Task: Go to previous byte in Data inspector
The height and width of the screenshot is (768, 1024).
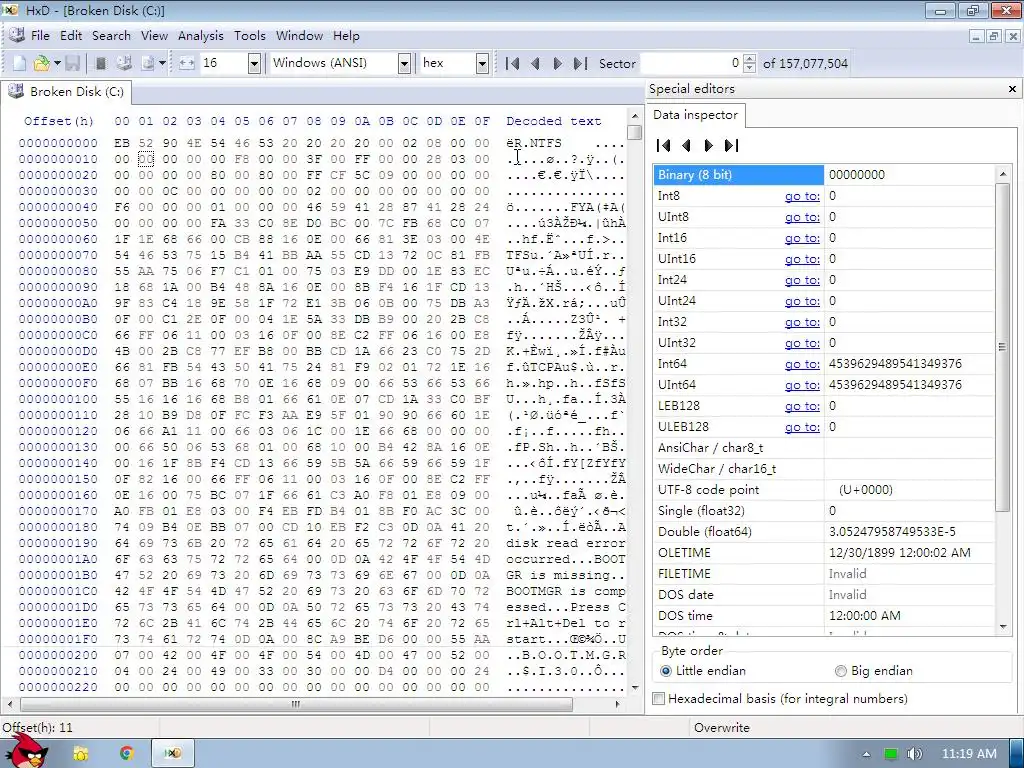Action: [x=686, y=146]
